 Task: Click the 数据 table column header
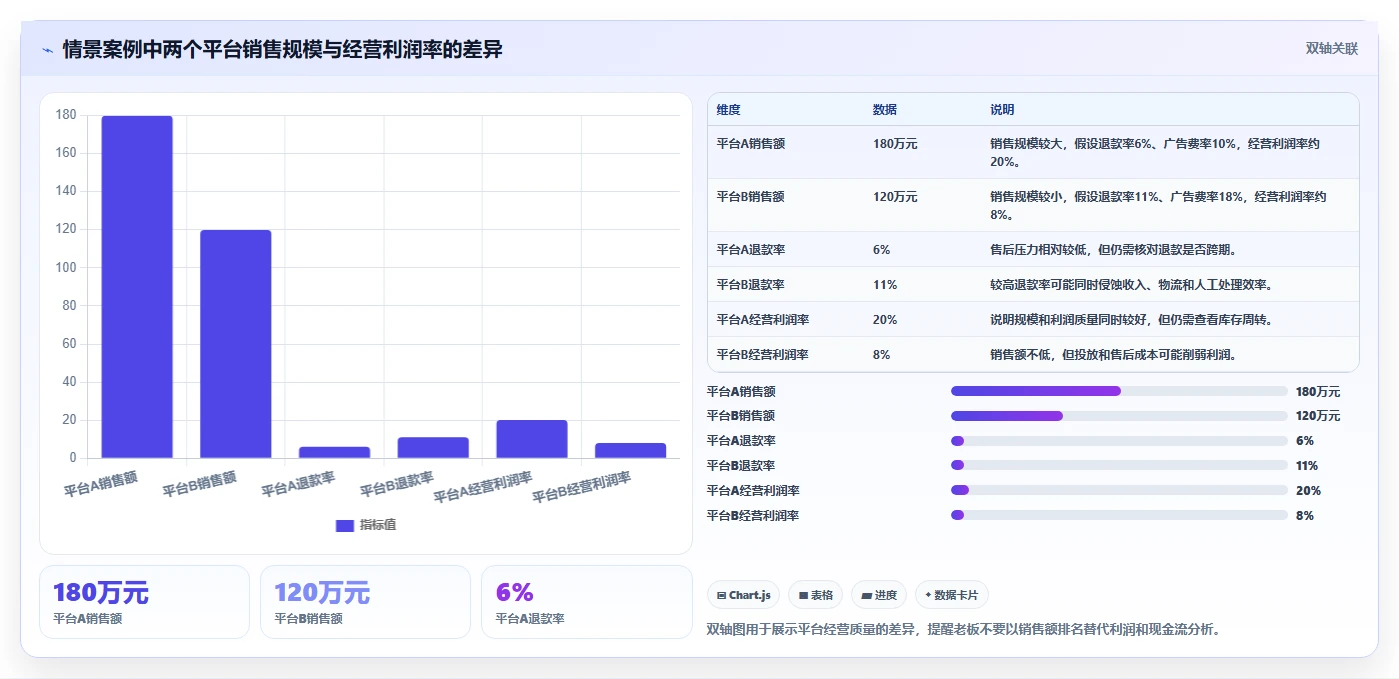click(x=922, y=109)
